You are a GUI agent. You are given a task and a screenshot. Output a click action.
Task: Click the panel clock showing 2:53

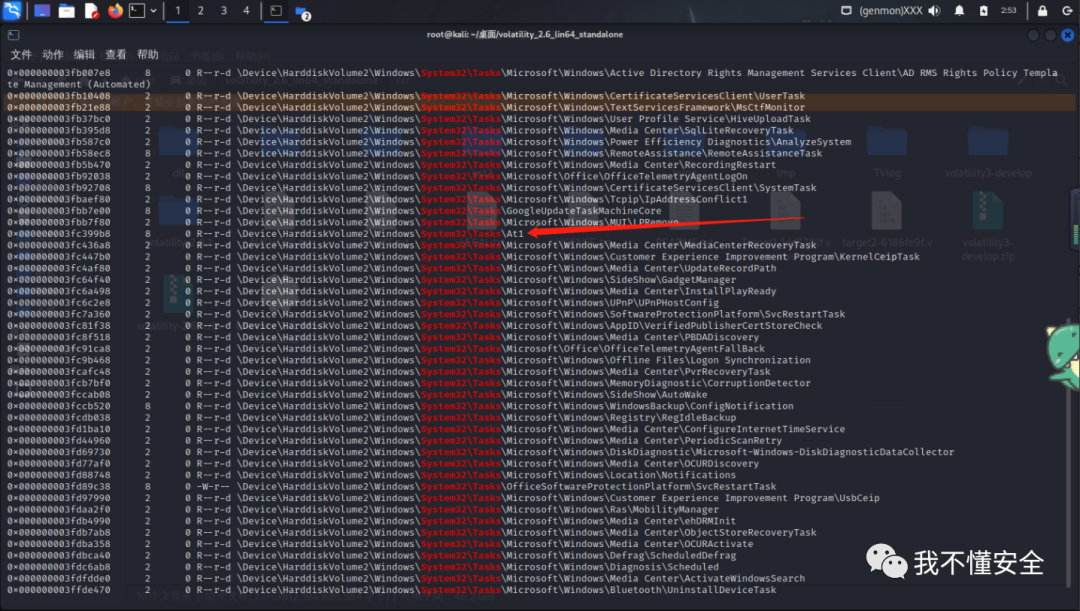(x=1008, y=10)
